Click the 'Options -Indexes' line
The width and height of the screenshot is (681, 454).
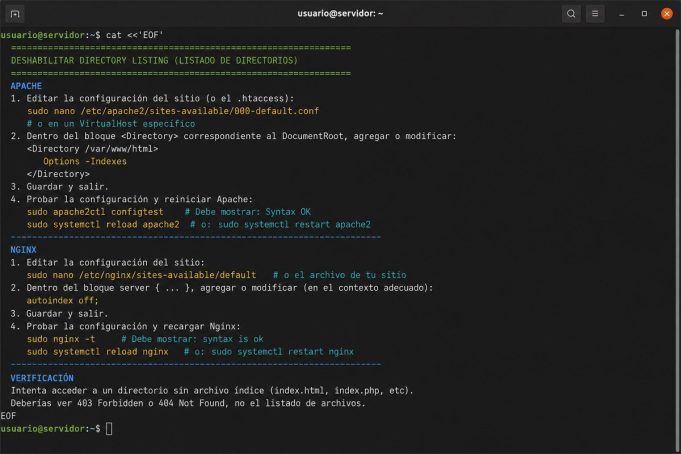pos(85,162)
